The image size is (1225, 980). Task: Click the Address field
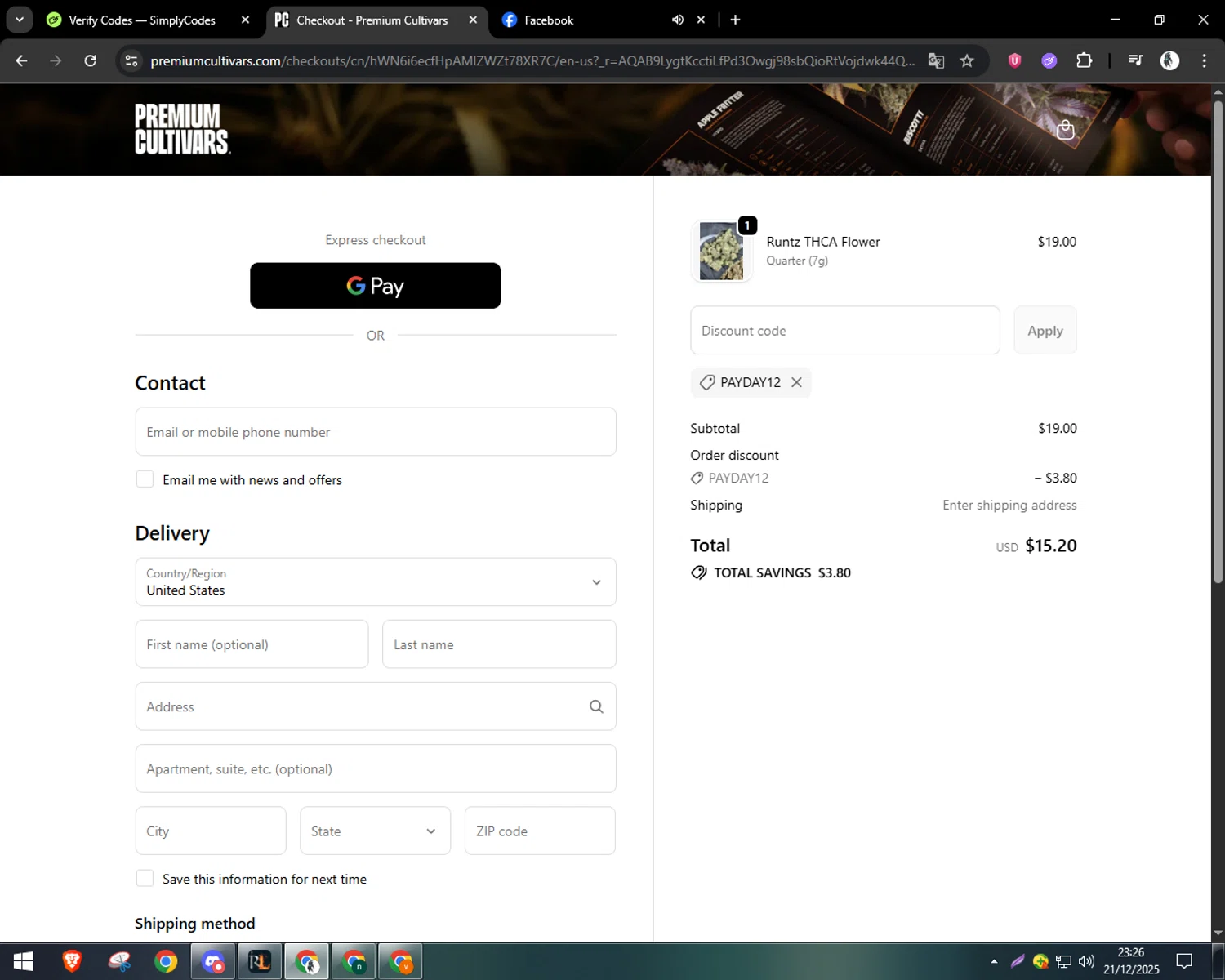(376, 706)
